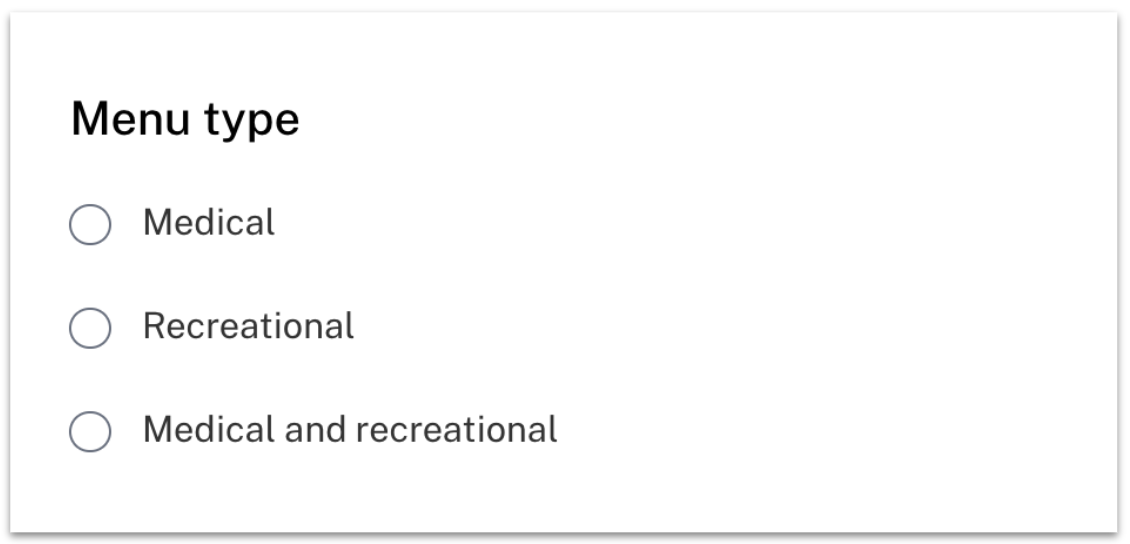Tick the circle beside Recreational
The height and width of the screenshot is (544, 1130).
pyautogui.click(x=90, y=328)
